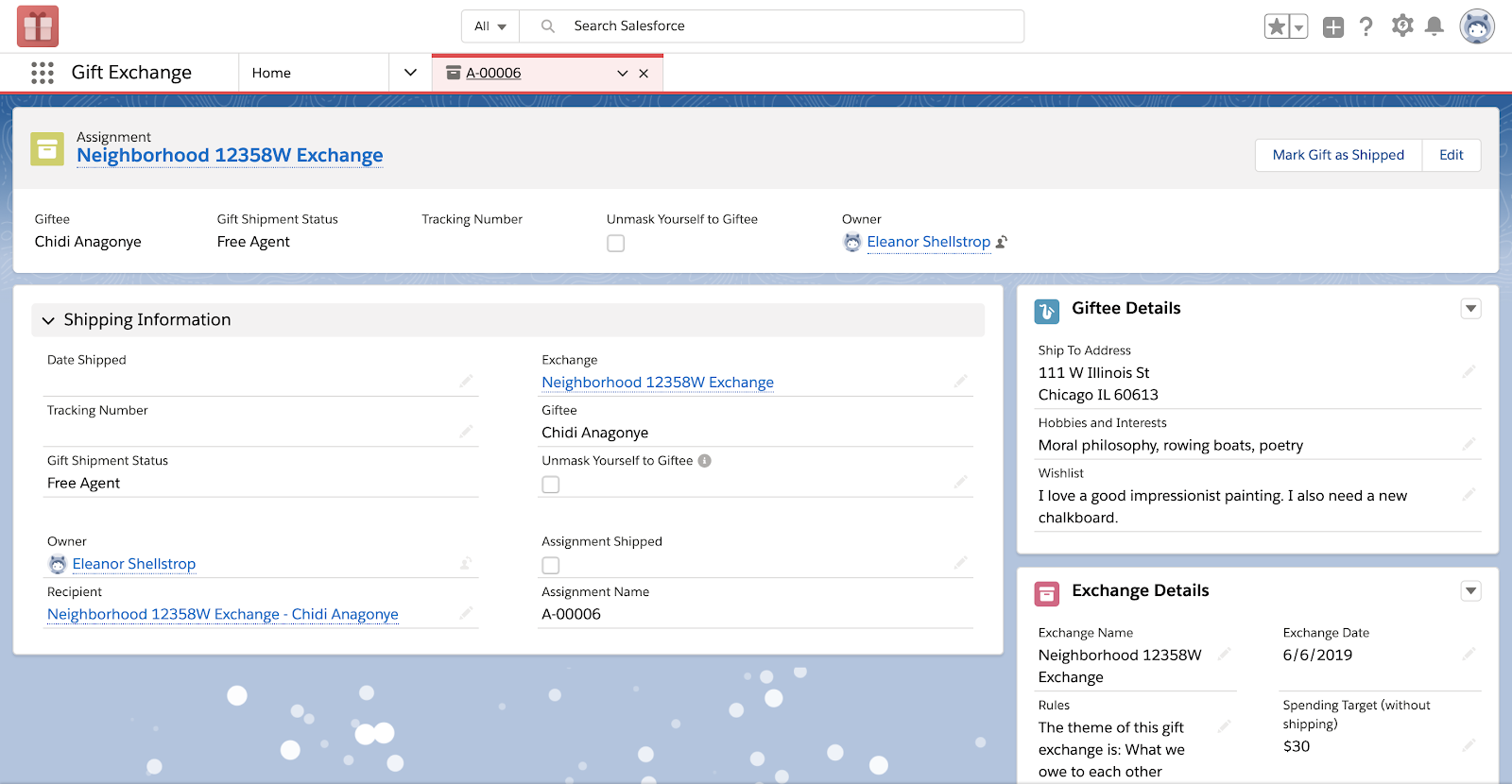Open the A-00006 tab actions chevron

tap(623, 74)
